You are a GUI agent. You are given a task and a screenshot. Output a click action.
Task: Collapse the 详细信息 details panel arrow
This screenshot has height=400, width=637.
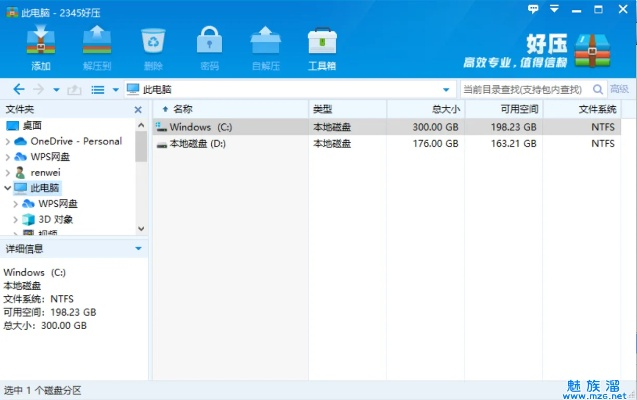click(x=138, y=248)
